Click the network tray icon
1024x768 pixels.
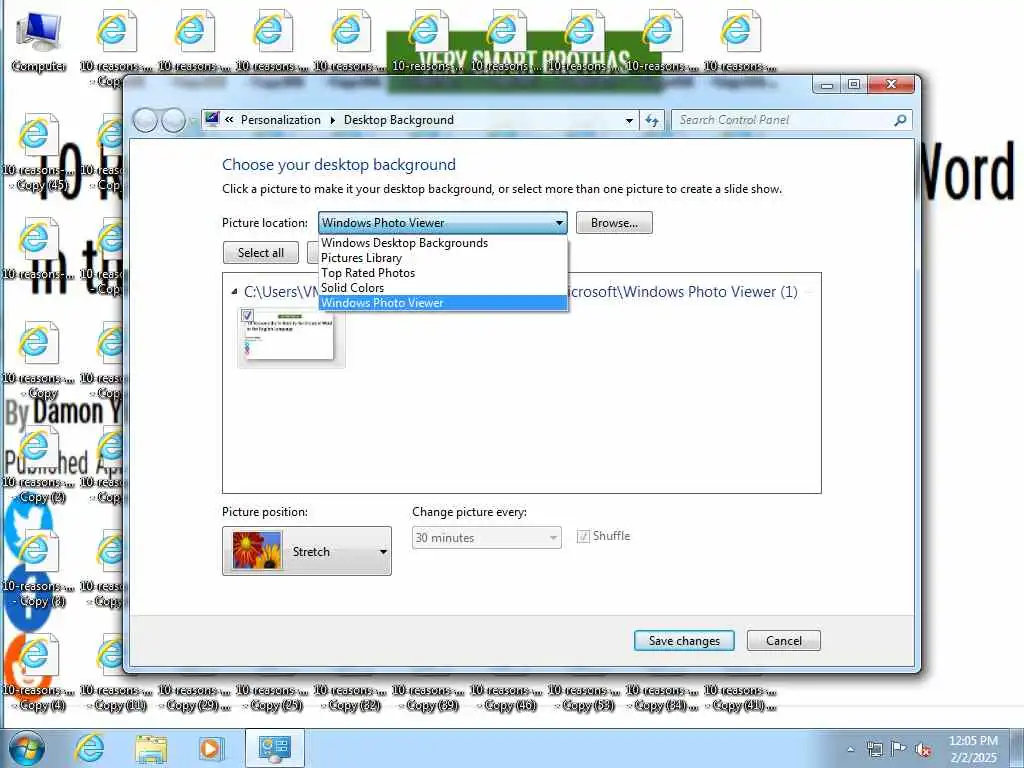pos(874,749)
